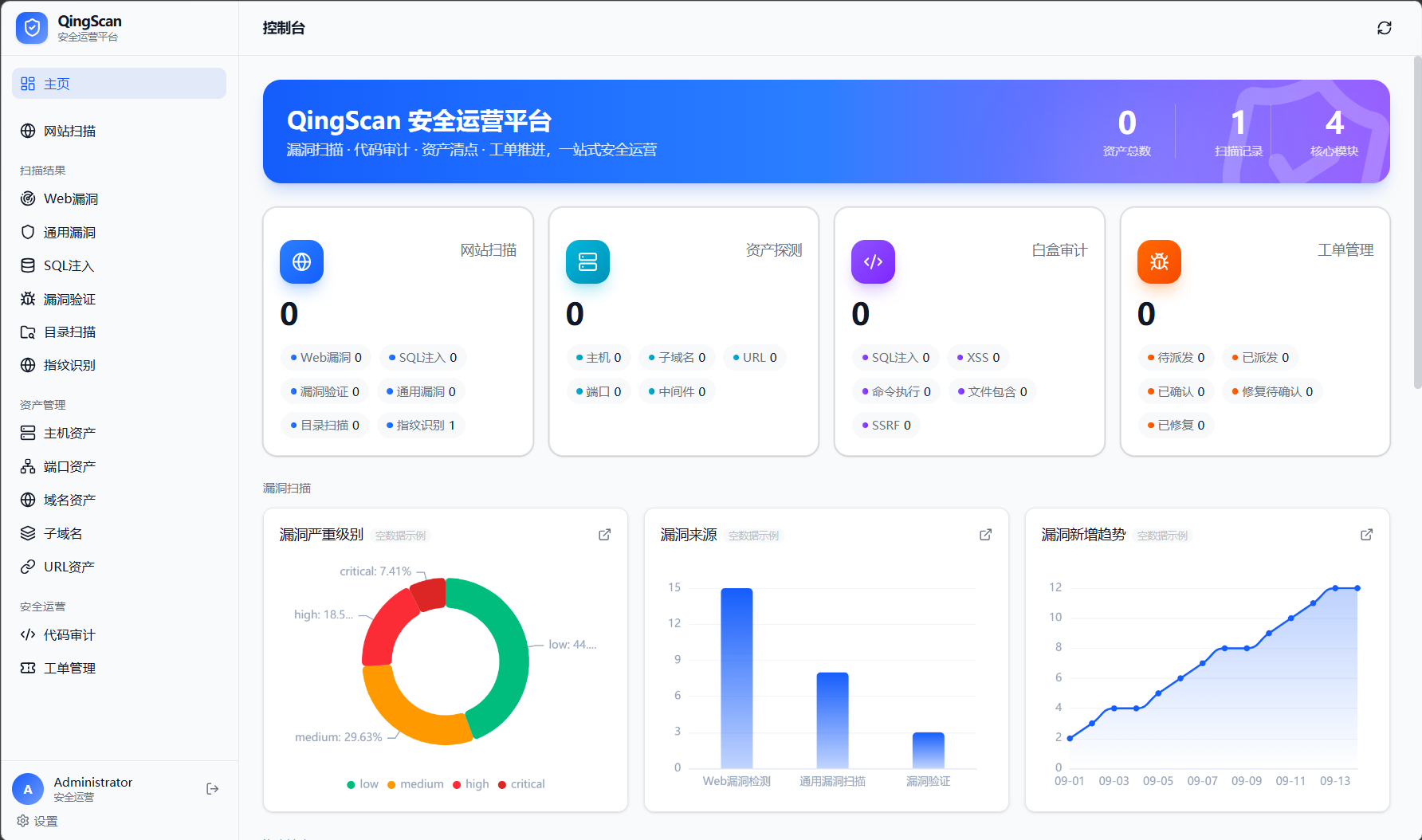This screenshot has height=840, width=1422.
Task: Open 主页 home menu item
Action: 119,84
